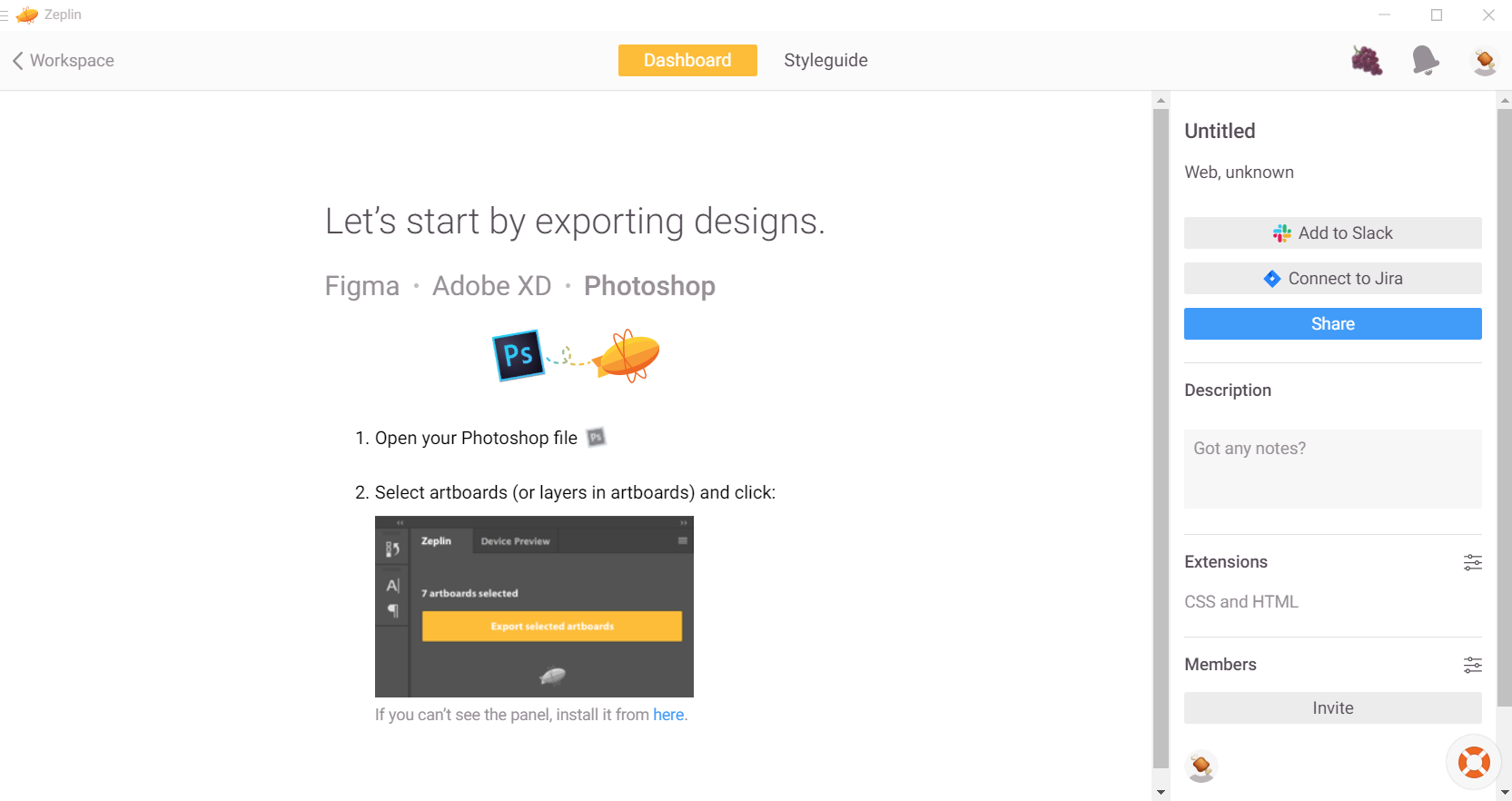The height and width of the screenshot is (801, 1512).
Task: Open Members settings sliders icon
Action: [x=1473, y=665]
